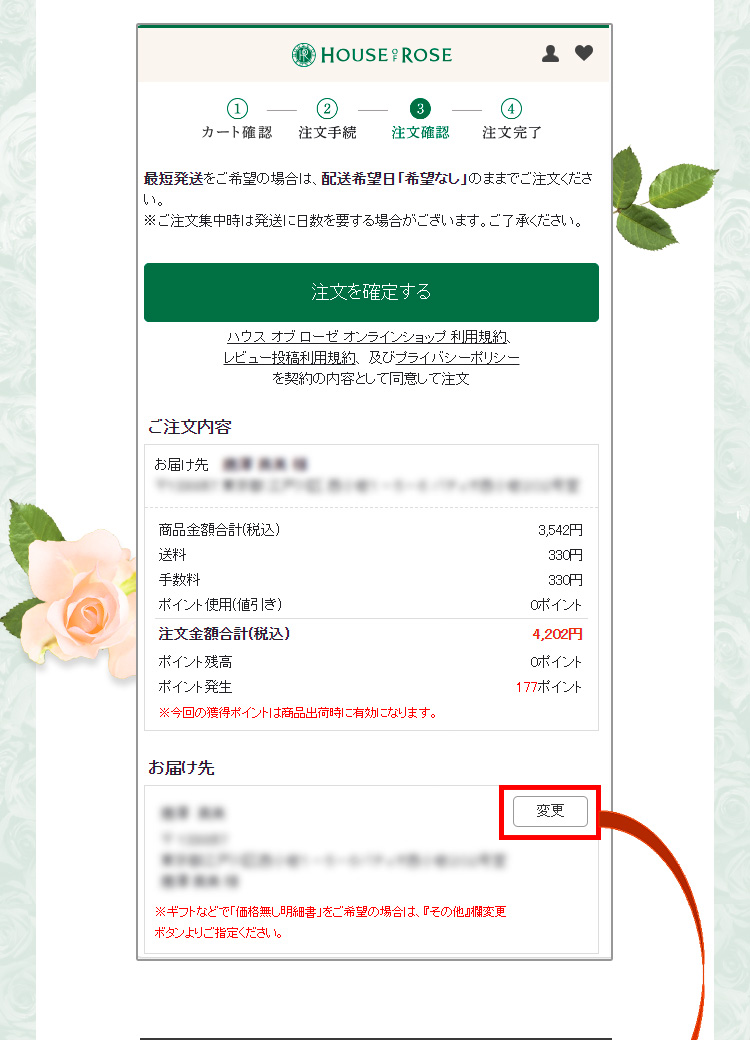Click 注文確認 step label
This screenshot has width=750, height=1040.
coord(420,132)
